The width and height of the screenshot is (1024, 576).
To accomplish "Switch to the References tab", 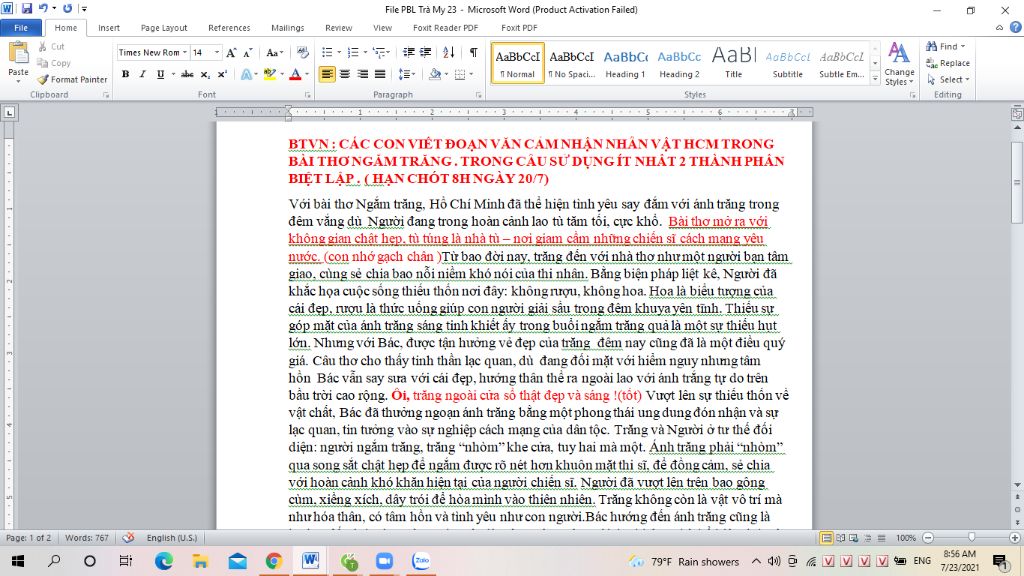I will 229,27.
